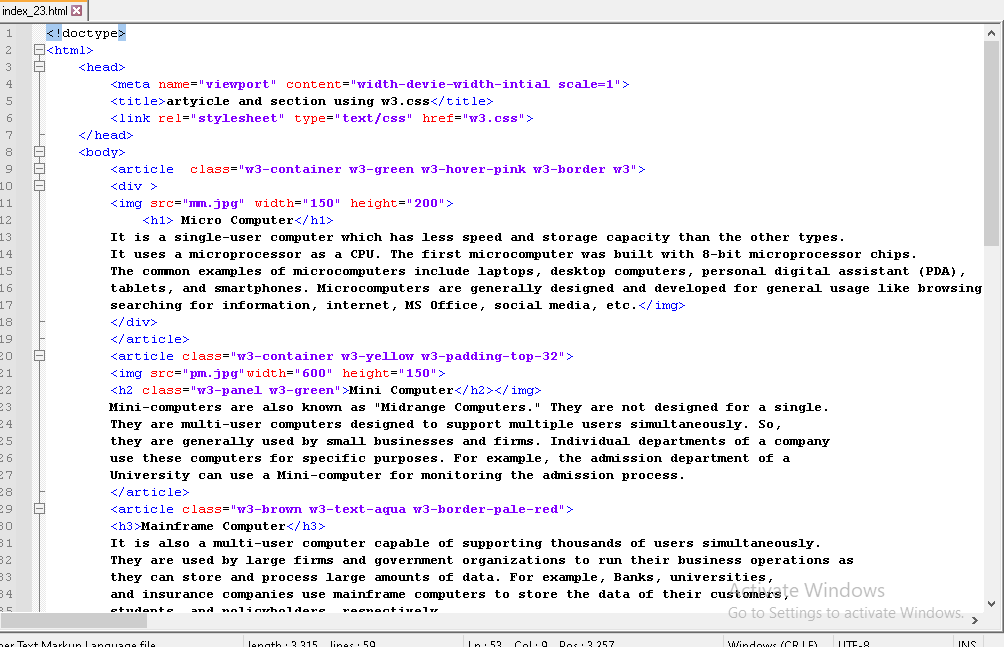Click the vertical scrollbar up arrow
1004x647 pixels.
coord(992,32)
